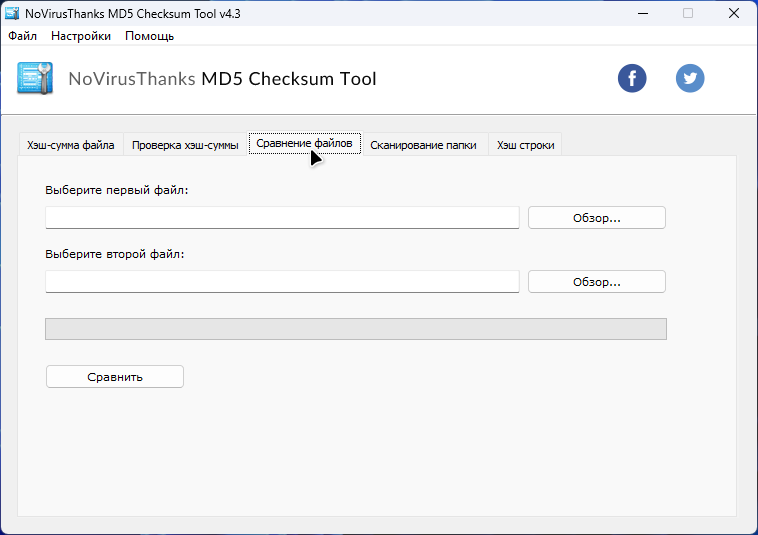Browse for the first file with Обзор
758x535 pixels.
(597, 217)
